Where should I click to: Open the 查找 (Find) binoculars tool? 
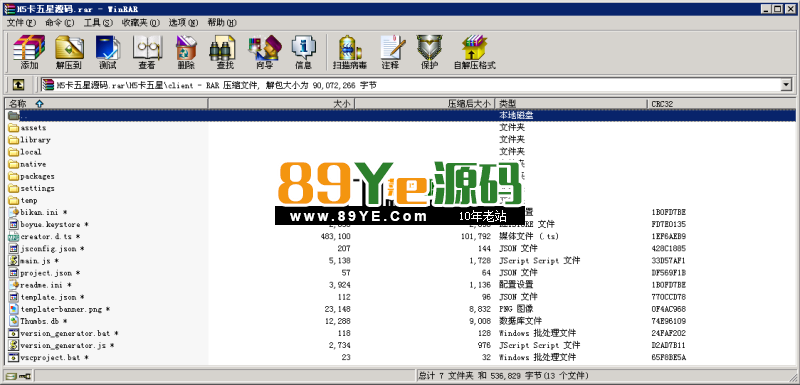pyautogui.click(x=225, y=52)
